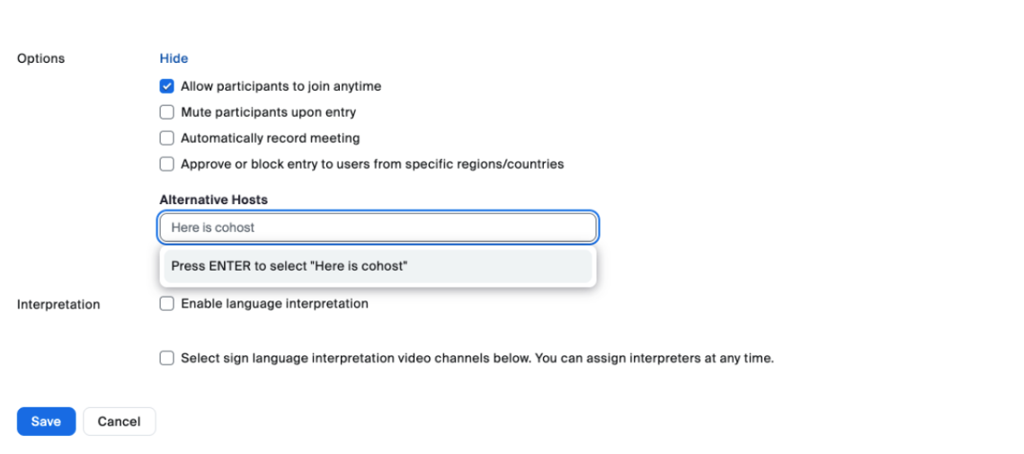Click the Alternative Hosts heading
This screenshot has width=1024, height=454.
coord(213,200)
